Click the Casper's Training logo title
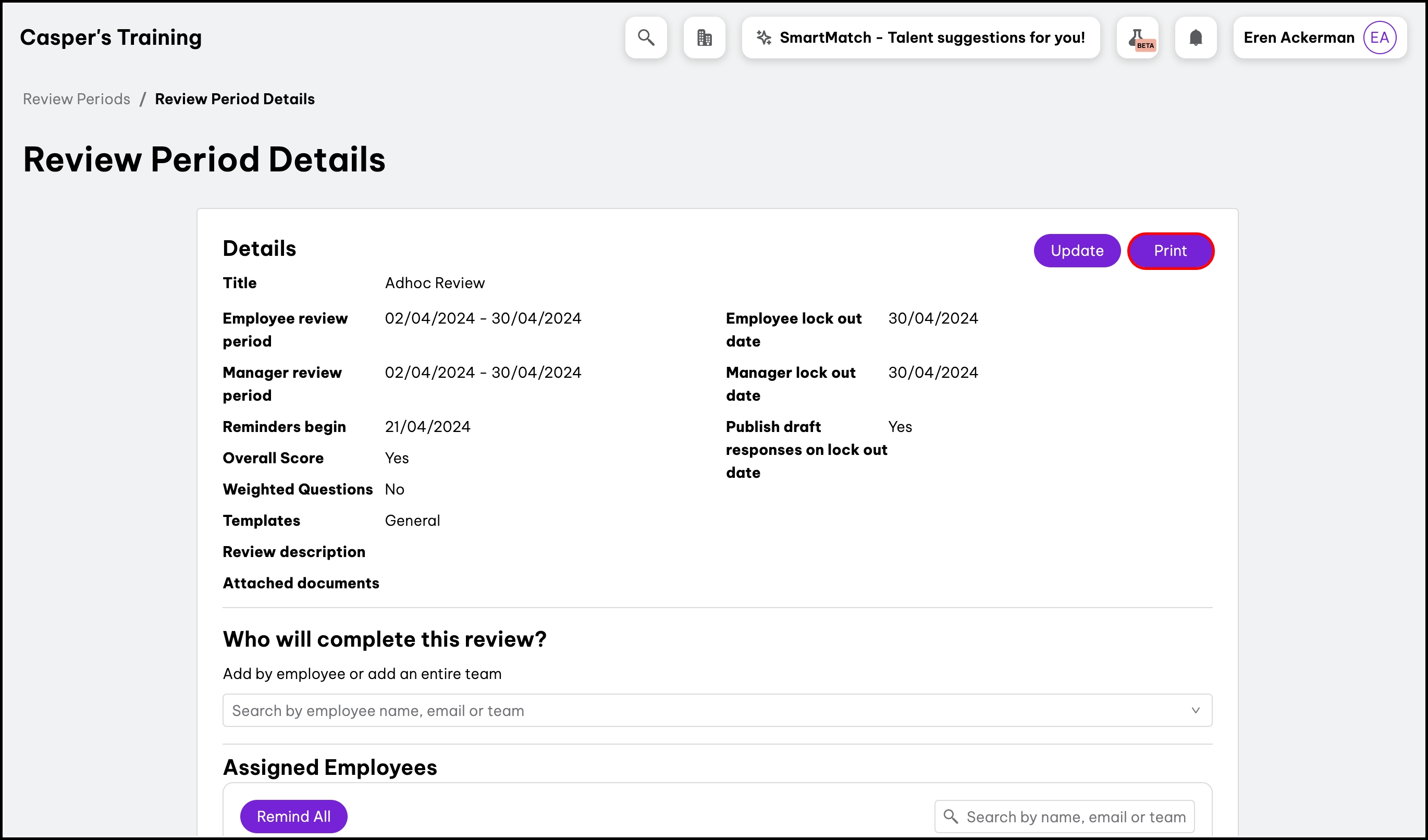1428x840 pixels. click(x=110, y=38)
